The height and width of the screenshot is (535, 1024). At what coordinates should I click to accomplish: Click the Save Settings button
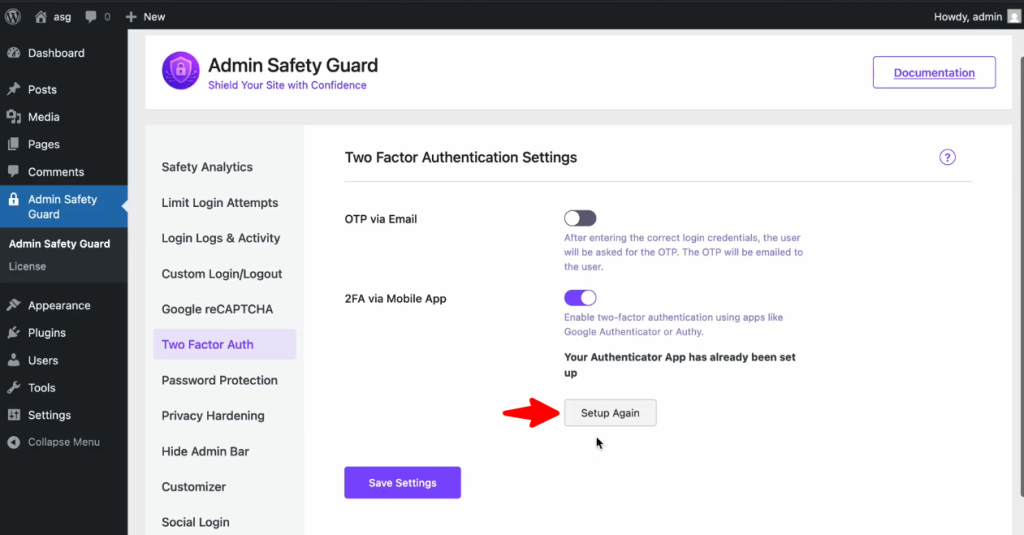[x=402, y=483]
